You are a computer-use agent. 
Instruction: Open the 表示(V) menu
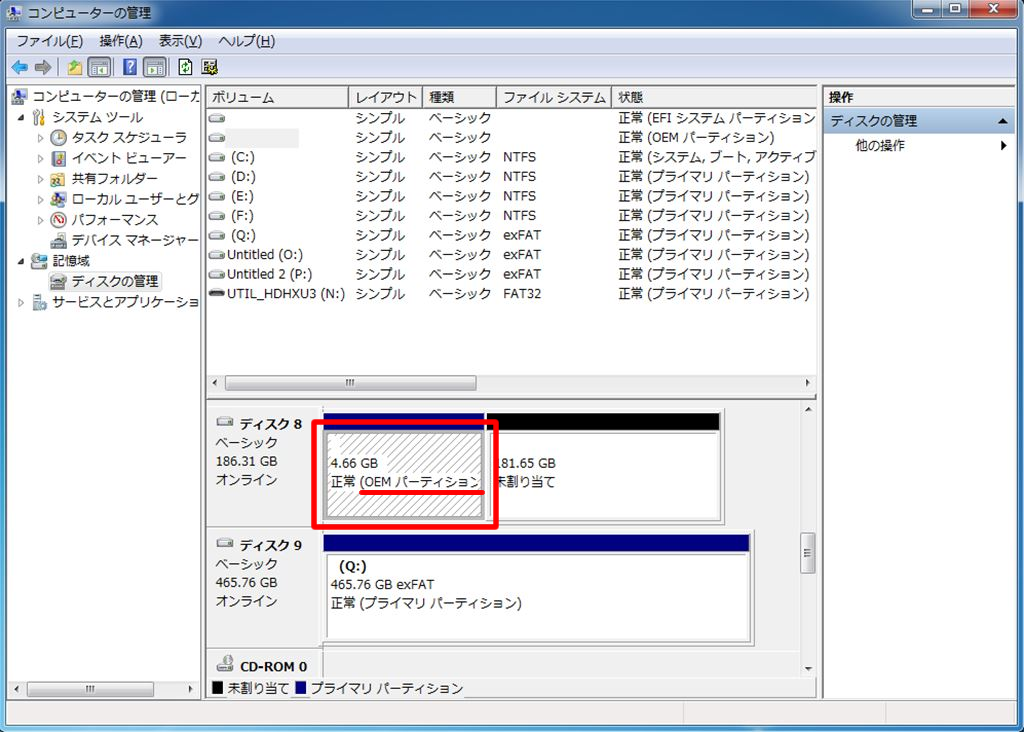180,41
